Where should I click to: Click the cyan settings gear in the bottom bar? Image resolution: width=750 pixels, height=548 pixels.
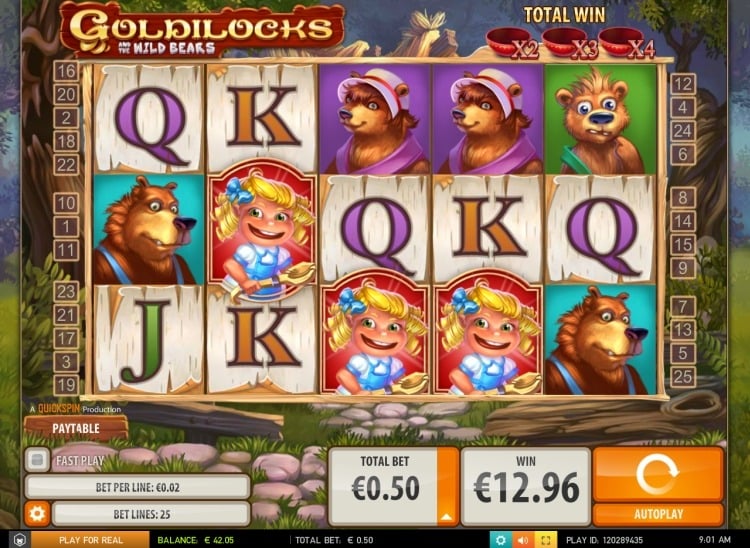pos(501,540)
